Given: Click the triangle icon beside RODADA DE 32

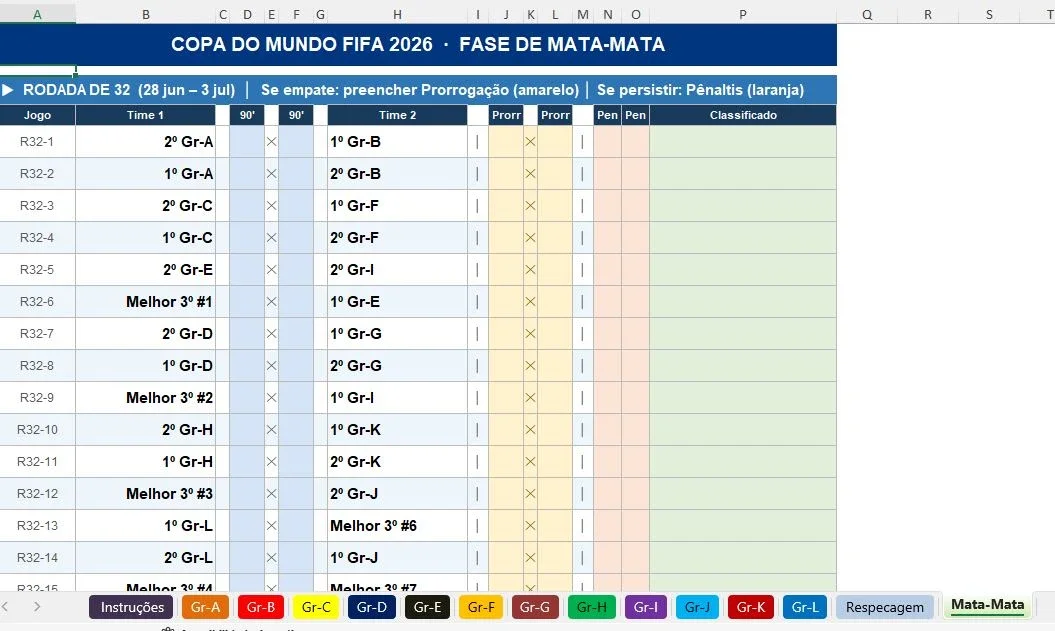Looking at the screenshot, I should pyautogui.click(x=7, y=89).
